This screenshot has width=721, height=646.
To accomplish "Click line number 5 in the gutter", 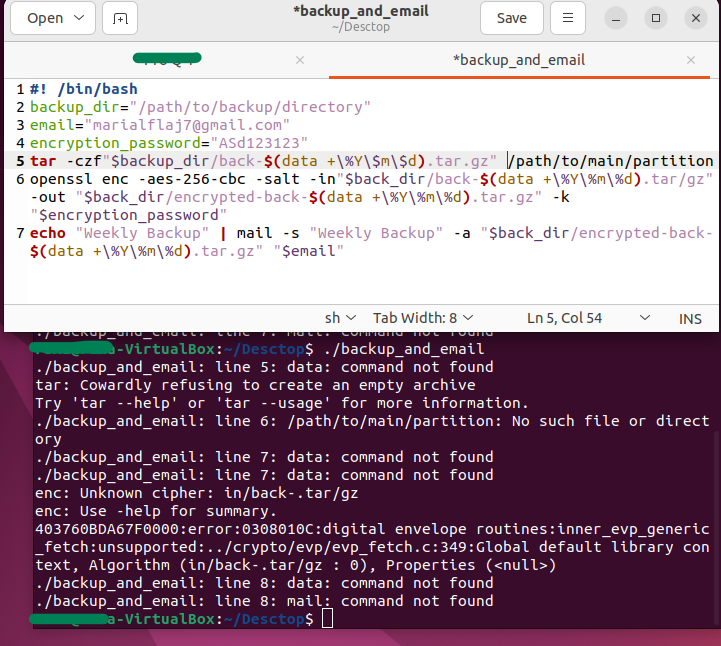I will (20, 161).
